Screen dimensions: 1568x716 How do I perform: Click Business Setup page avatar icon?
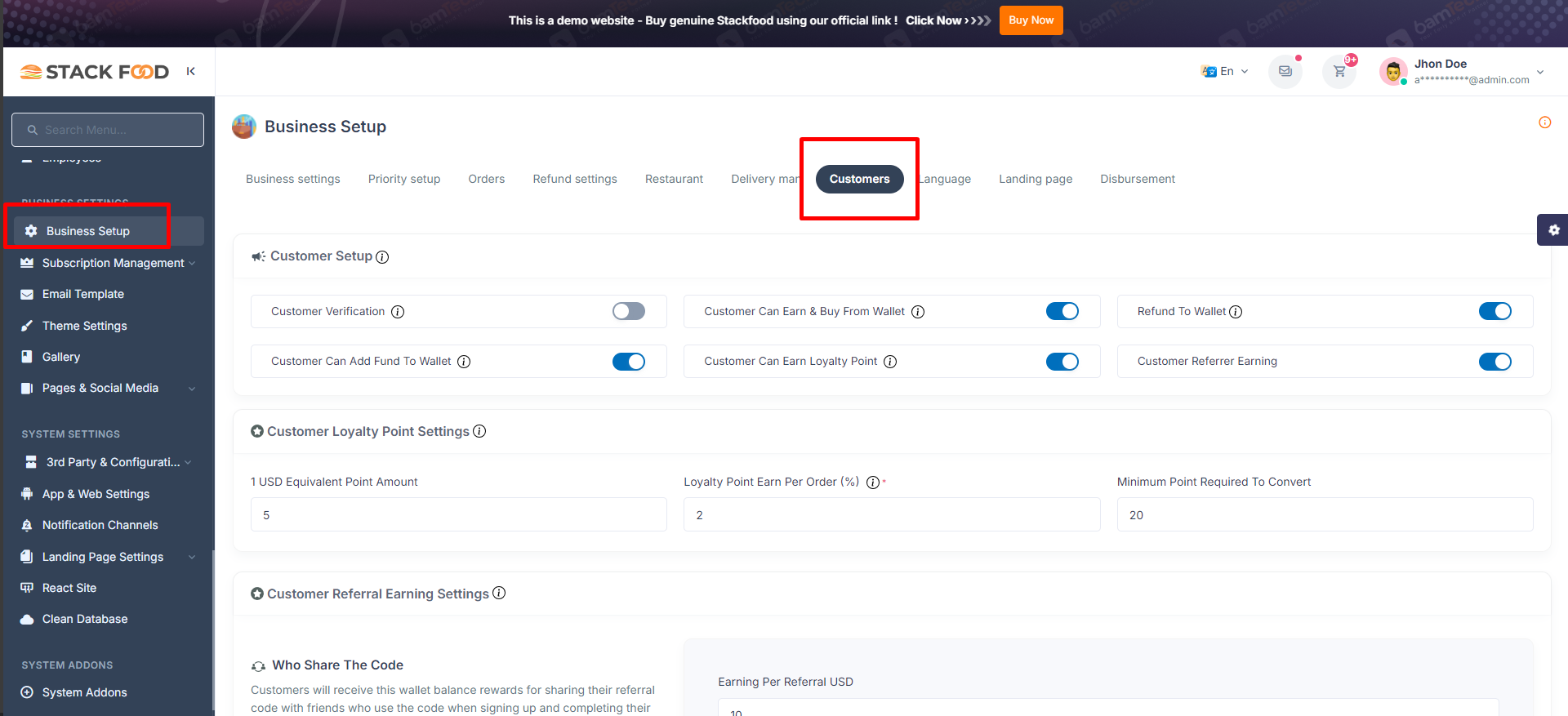pos(244,127)
